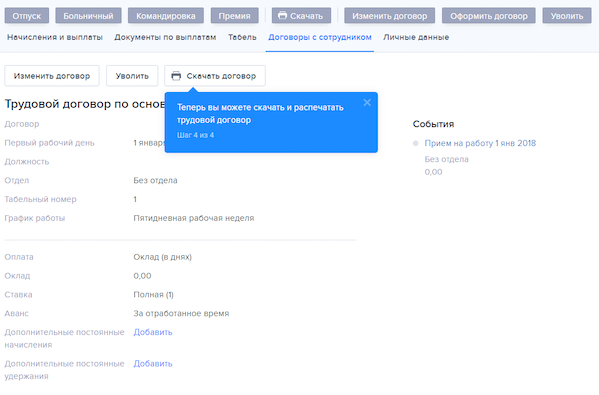Click Изменить договор in the gray top toolbar
Image resolution: width=599 pixels, height=395 pixels.
(x=390, y=16)
